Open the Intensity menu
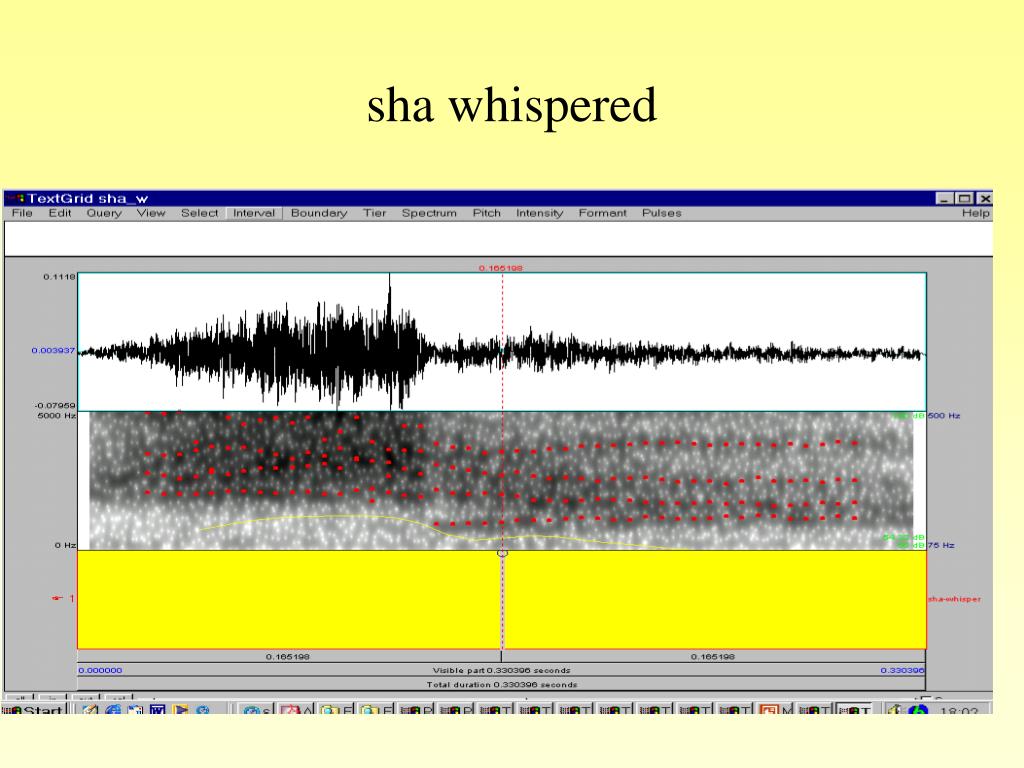The height and width of the screenshot is (768, 1024). click(539, 213)
